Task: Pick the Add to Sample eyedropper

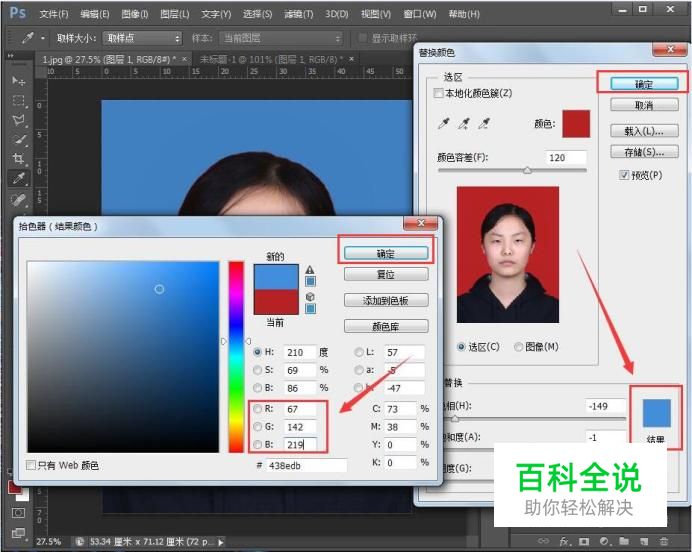Action: coord(463,124)
